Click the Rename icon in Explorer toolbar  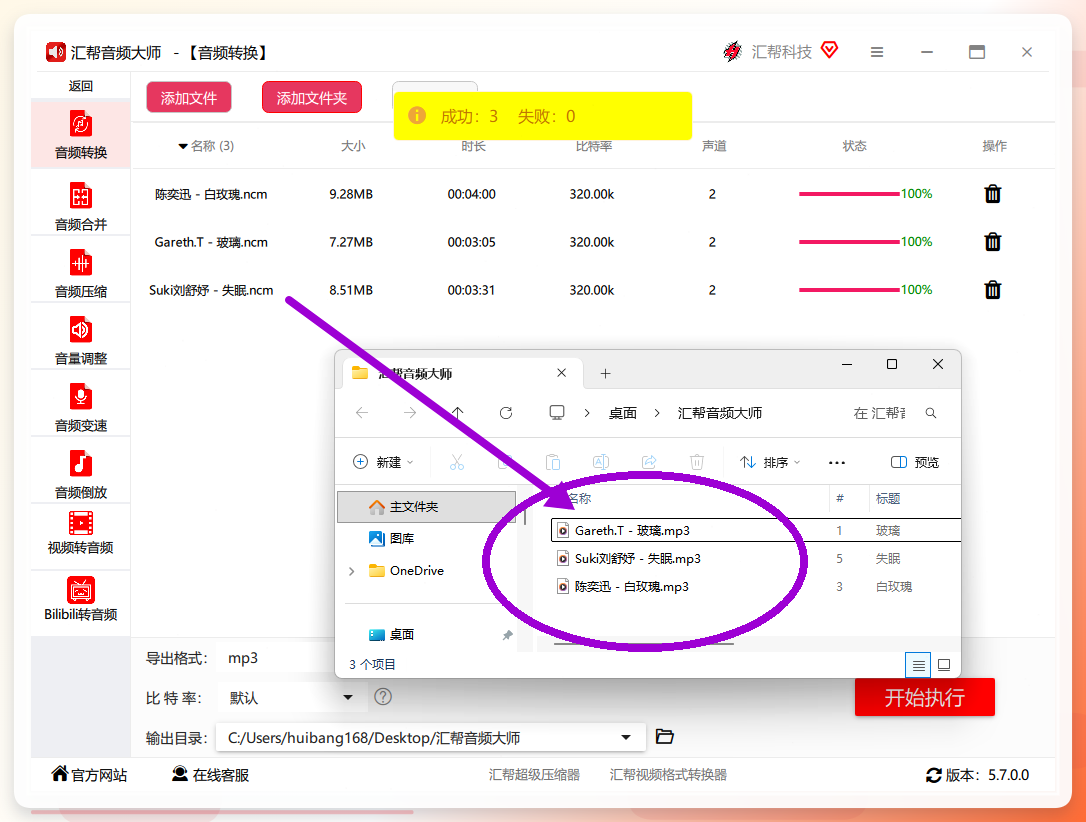click(600, 462)
